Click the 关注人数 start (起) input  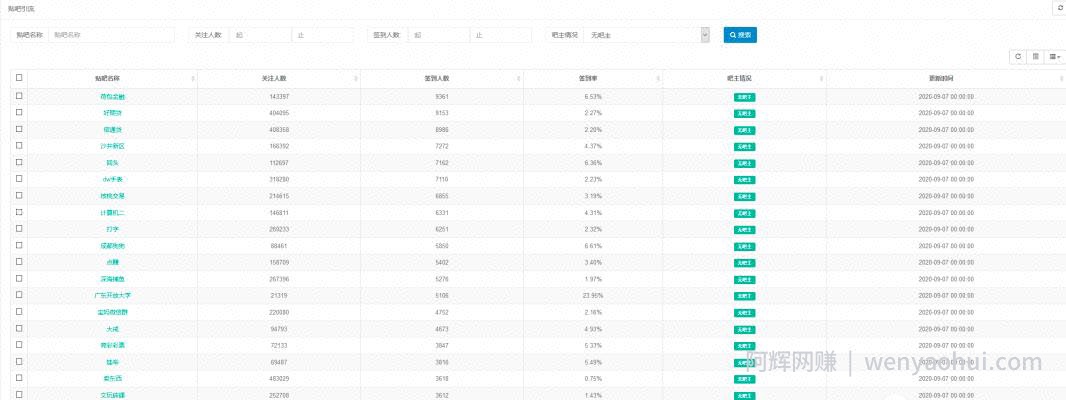[x=260, y=35]
